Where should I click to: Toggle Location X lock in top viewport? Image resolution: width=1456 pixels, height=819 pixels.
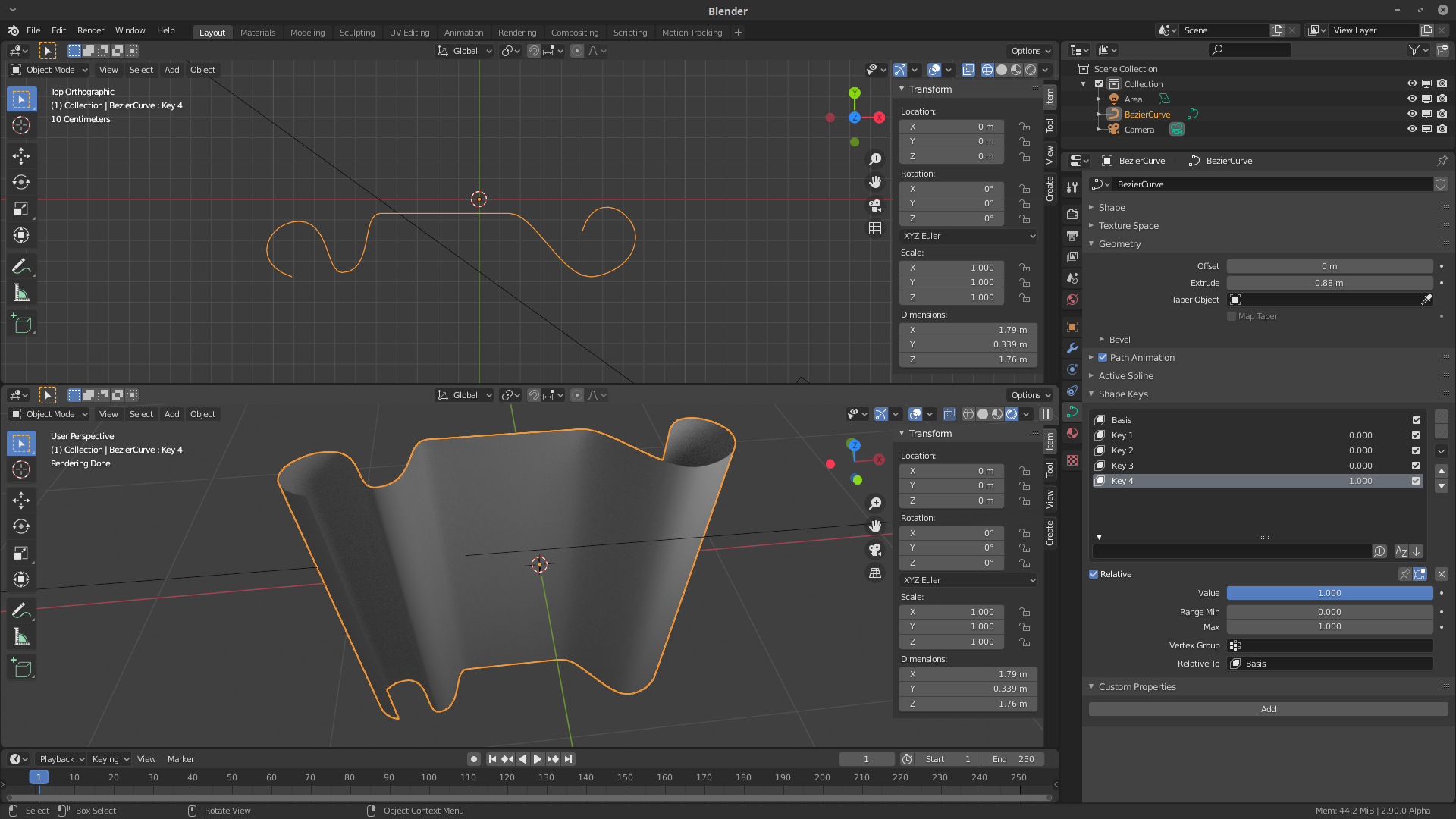coord(1025,127)
